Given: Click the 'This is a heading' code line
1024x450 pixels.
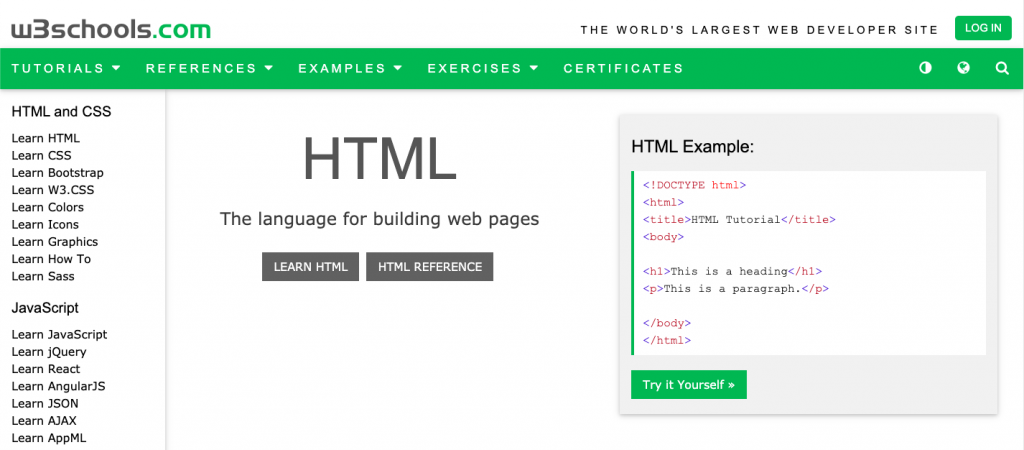Looking at the screenshot, I should (x=732, y=271).
